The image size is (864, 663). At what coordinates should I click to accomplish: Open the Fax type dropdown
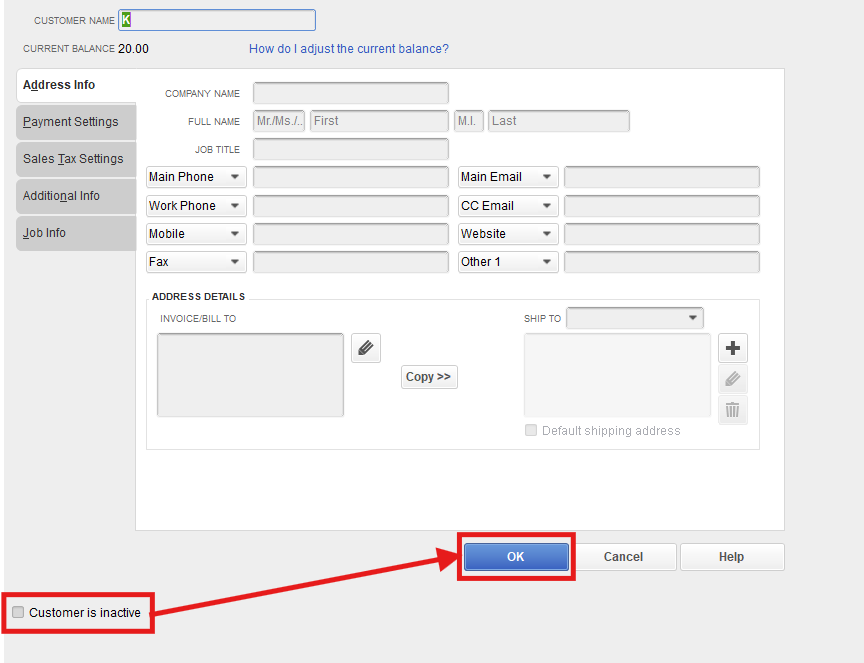pyautogui.click(x=196, y=262)
